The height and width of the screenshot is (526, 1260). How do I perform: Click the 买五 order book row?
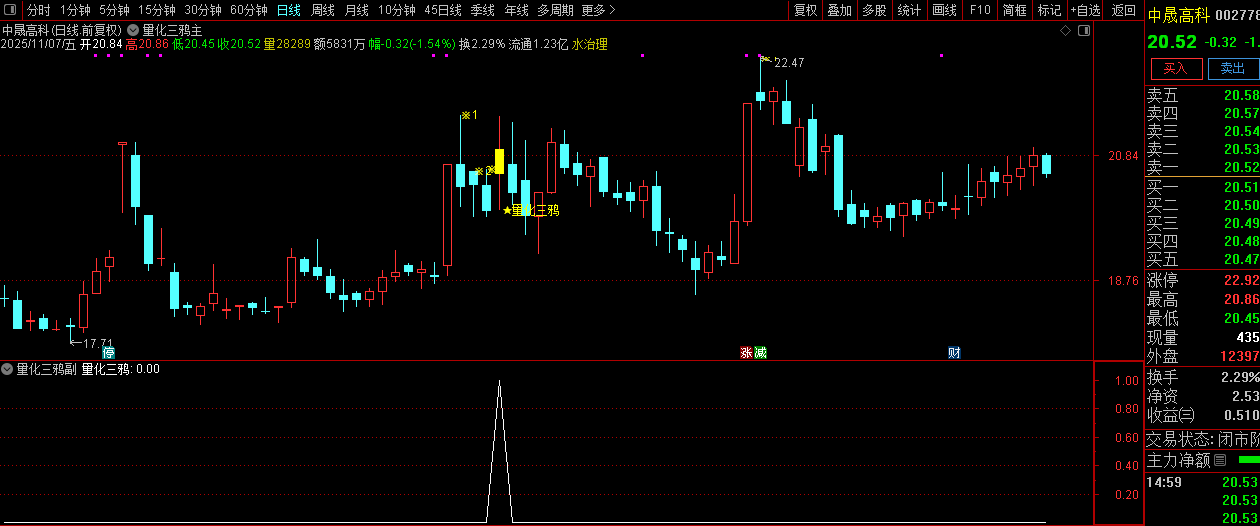coord(1202,260)
